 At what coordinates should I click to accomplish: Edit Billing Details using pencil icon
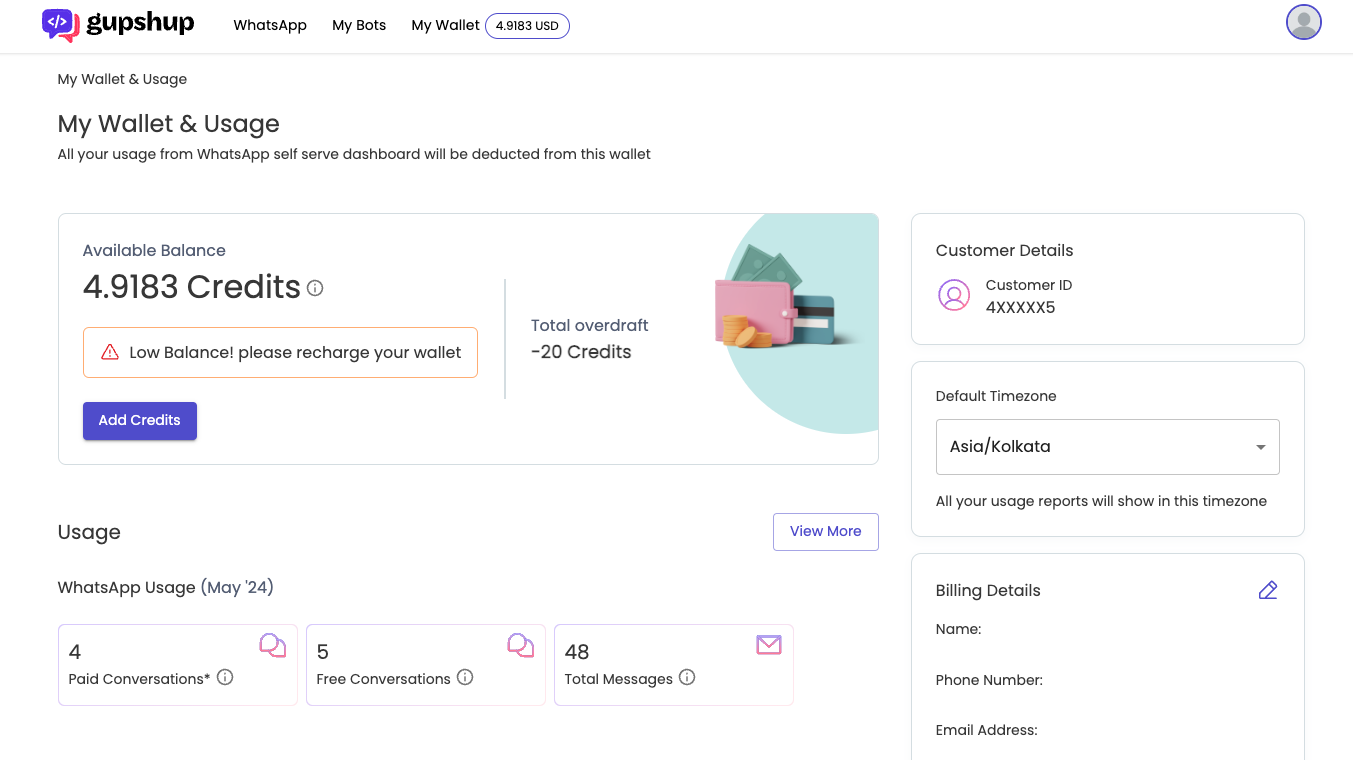[1268, 590]
